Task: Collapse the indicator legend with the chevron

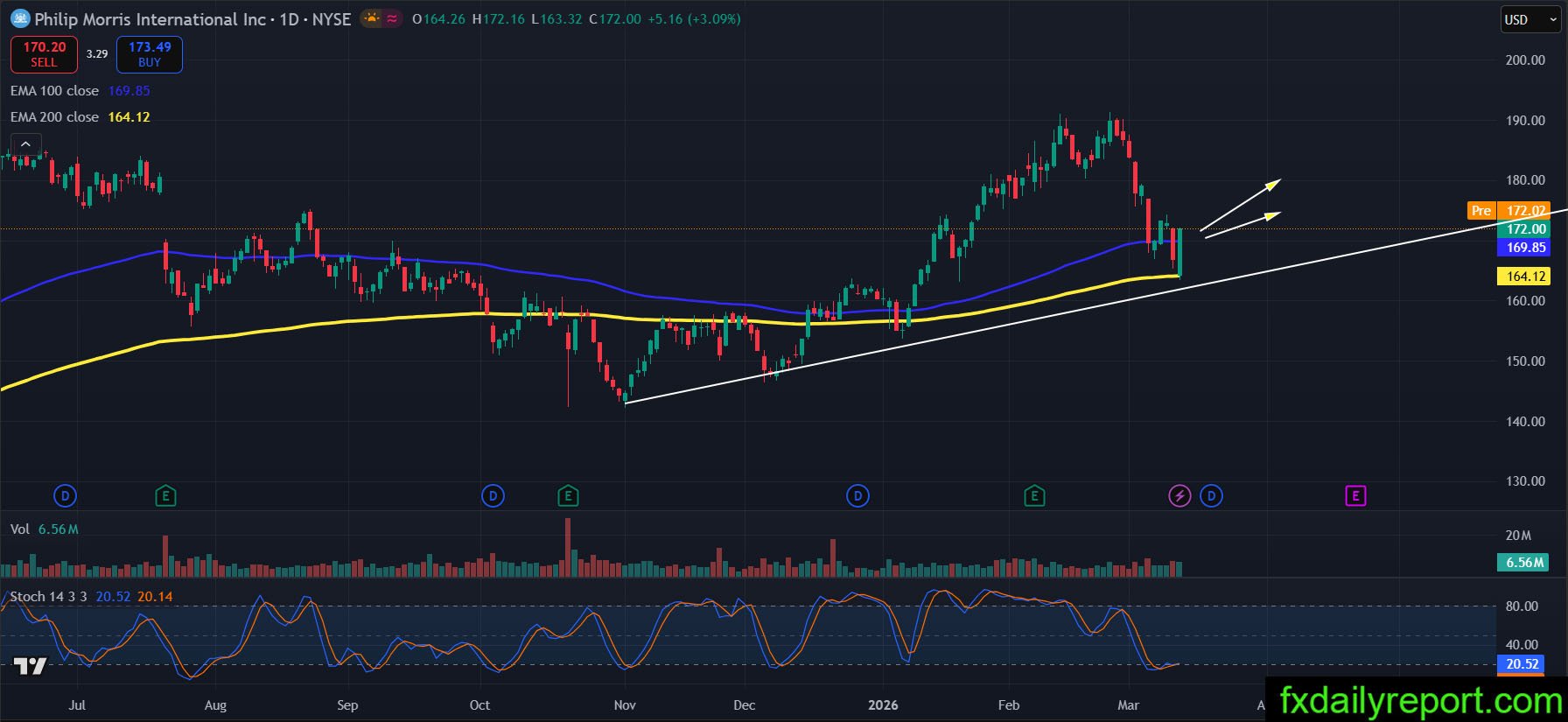Action: 25,144
